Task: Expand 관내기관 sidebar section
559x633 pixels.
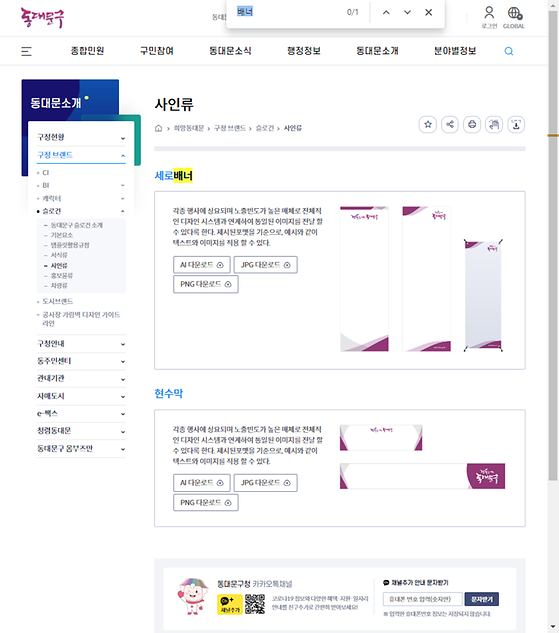Action: (x=81, y=378)
